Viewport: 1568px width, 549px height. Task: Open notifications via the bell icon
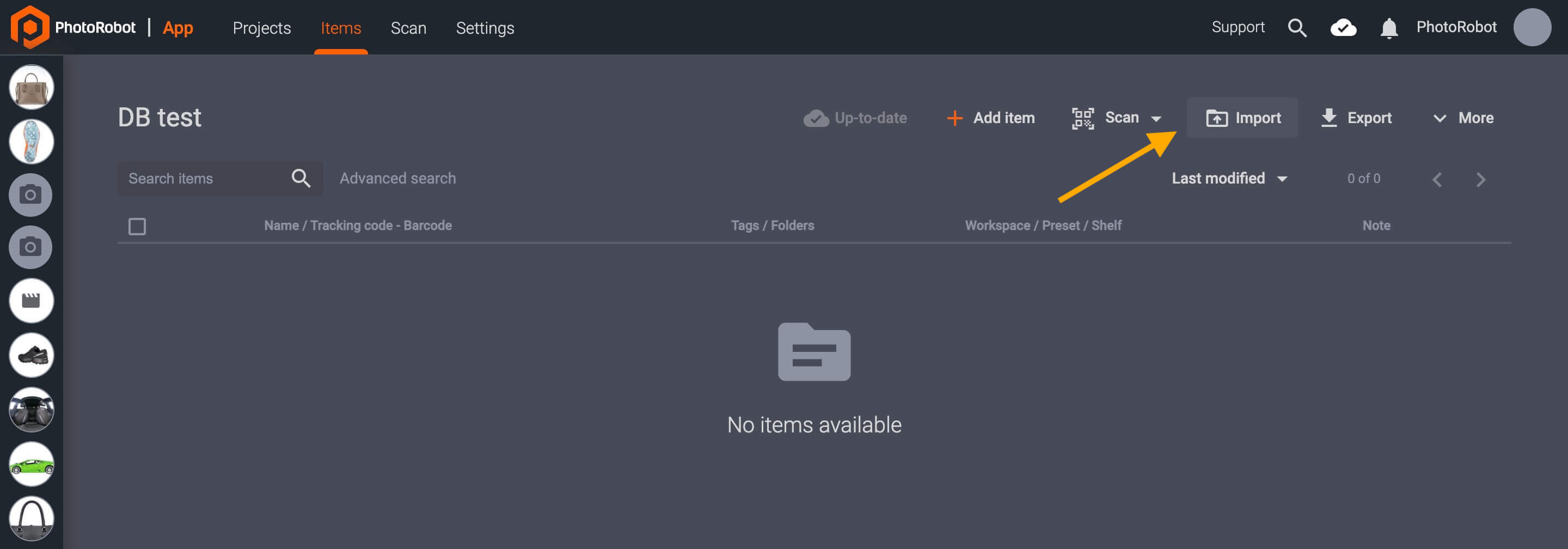pyautogui.click(x=1389, y=27)
